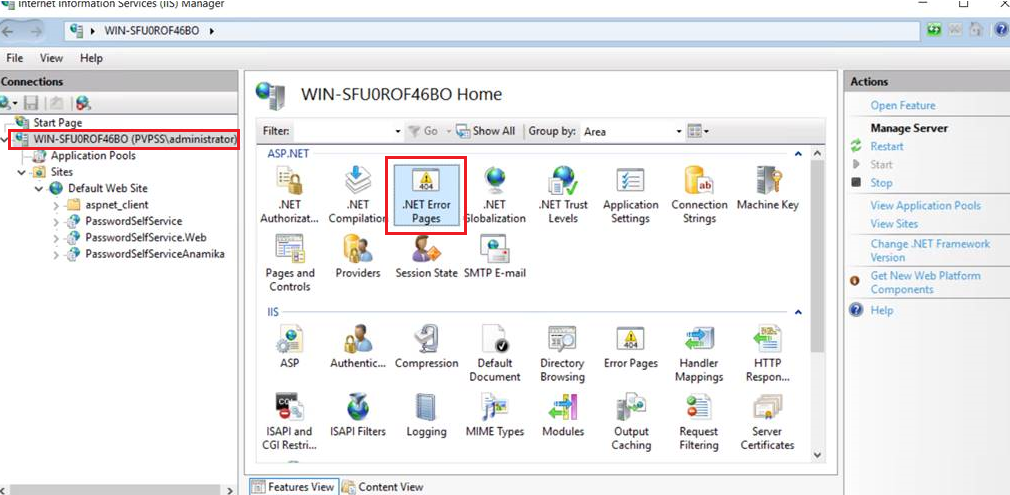This screenshot has width=1010, height=495.
Task: Open the Handler Mappings icon
Action: [x=699, y=352]
